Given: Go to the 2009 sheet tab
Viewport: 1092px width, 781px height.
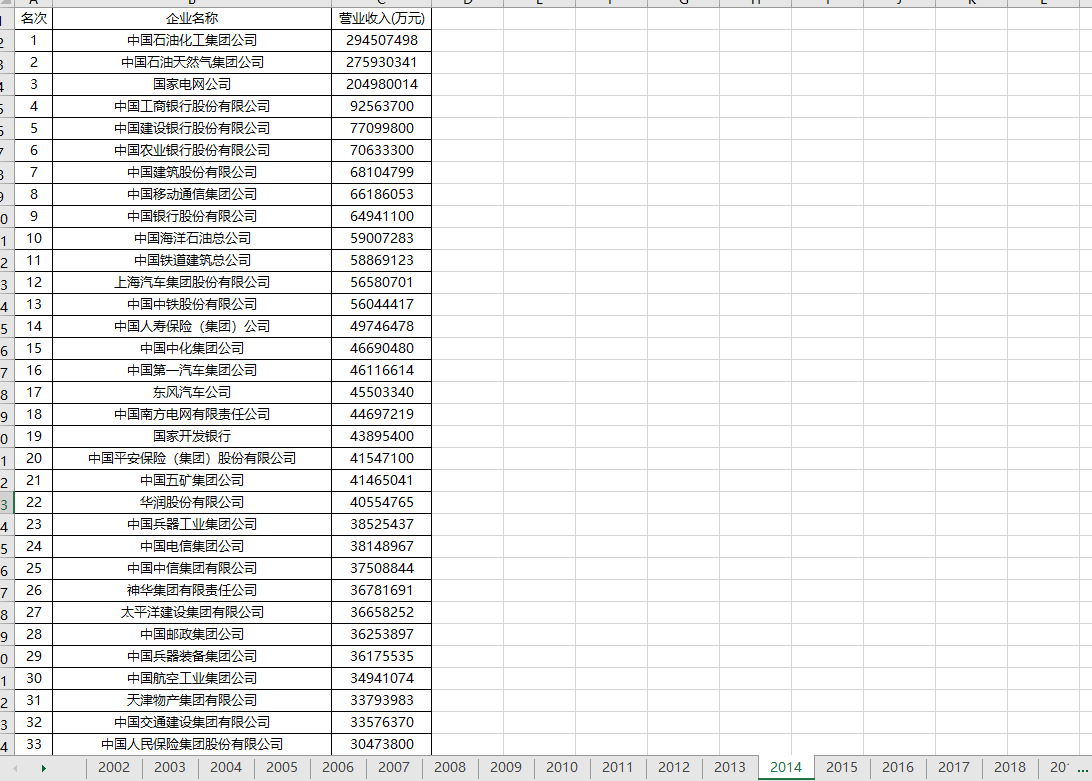Looking at the screenshot, I should (506, 767).
